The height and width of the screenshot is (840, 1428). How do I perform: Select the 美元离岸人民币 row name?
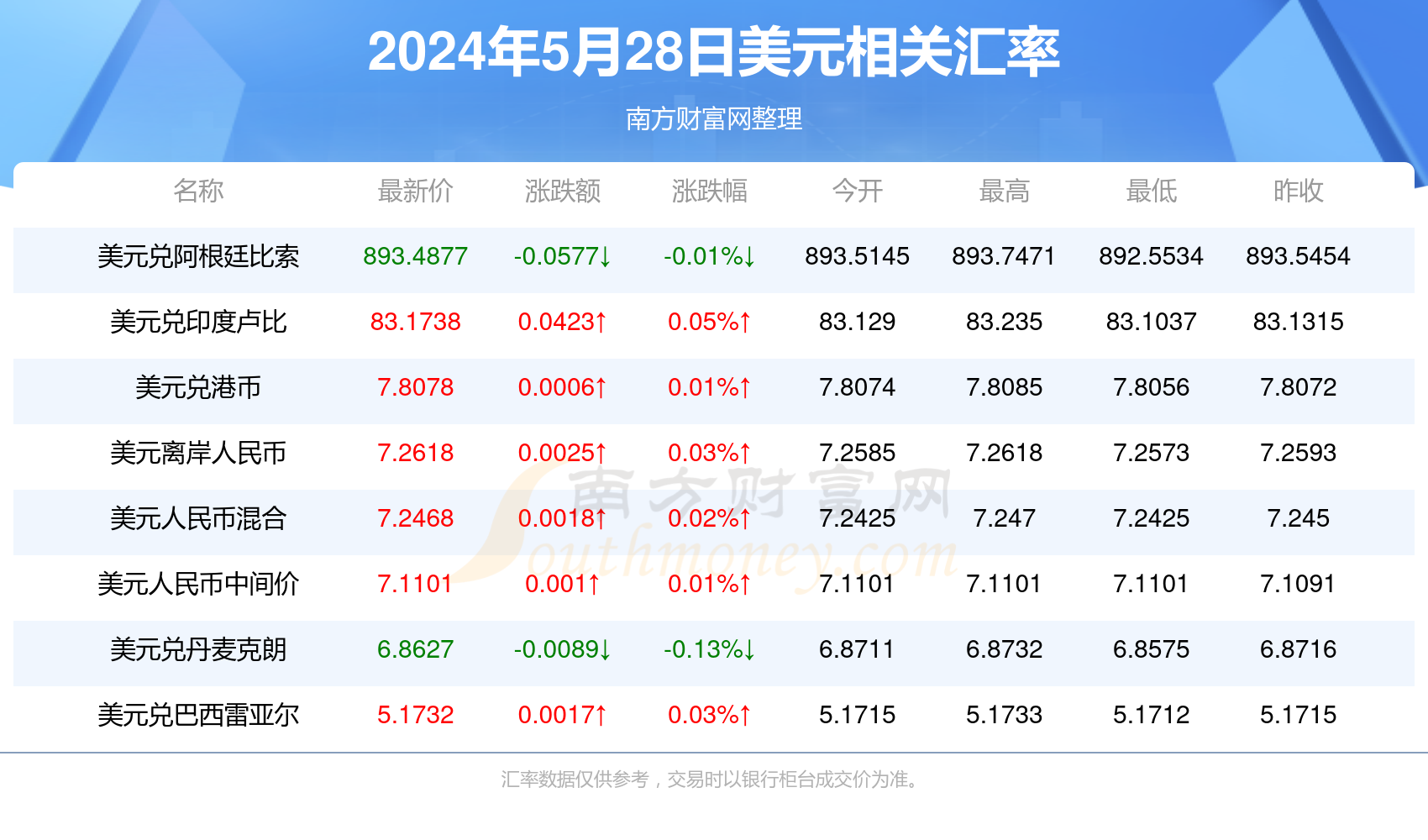tap(198, 453)
